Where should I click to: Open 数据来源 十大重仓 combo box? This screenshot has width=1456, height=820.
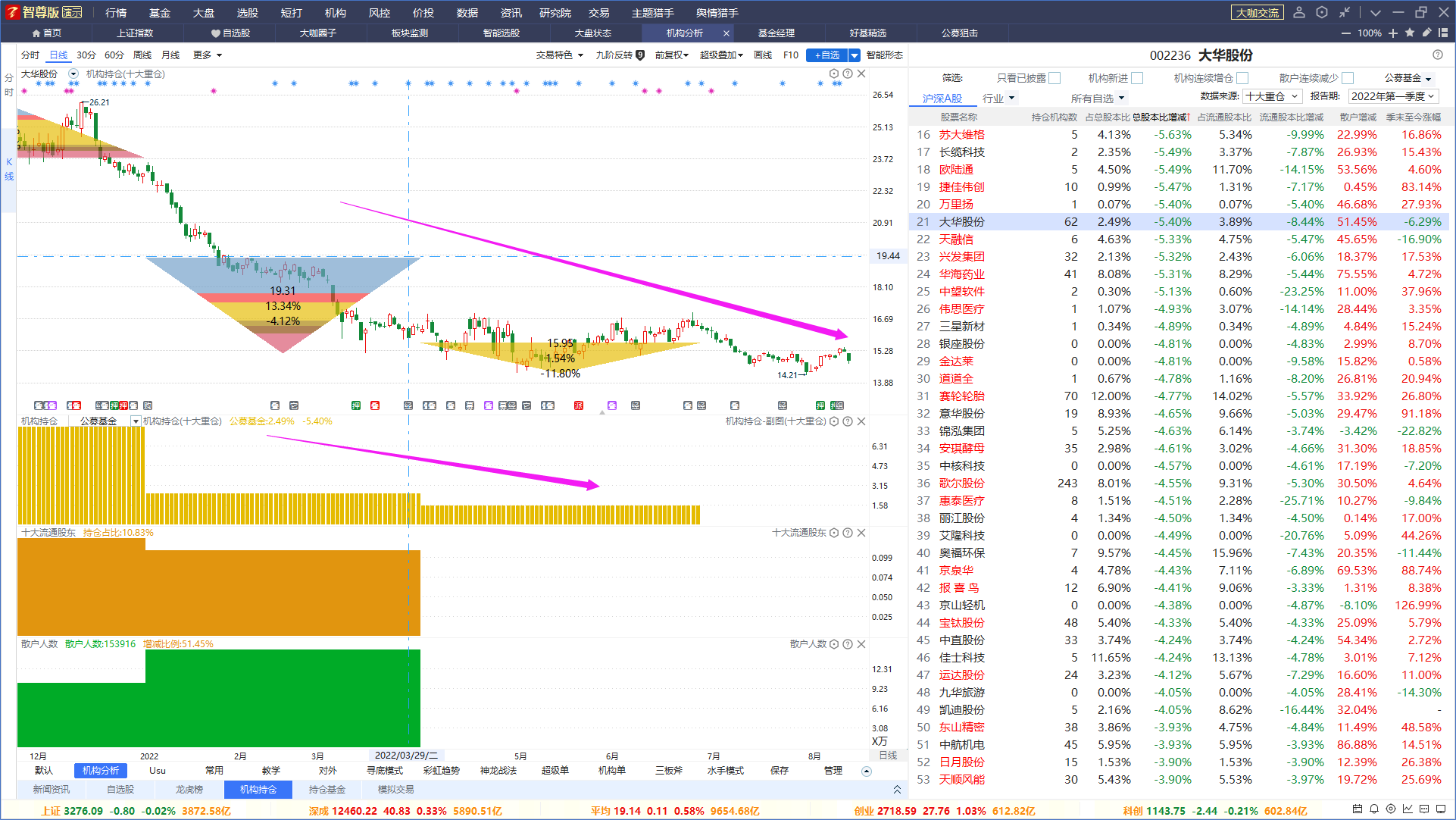(1273, 96)
